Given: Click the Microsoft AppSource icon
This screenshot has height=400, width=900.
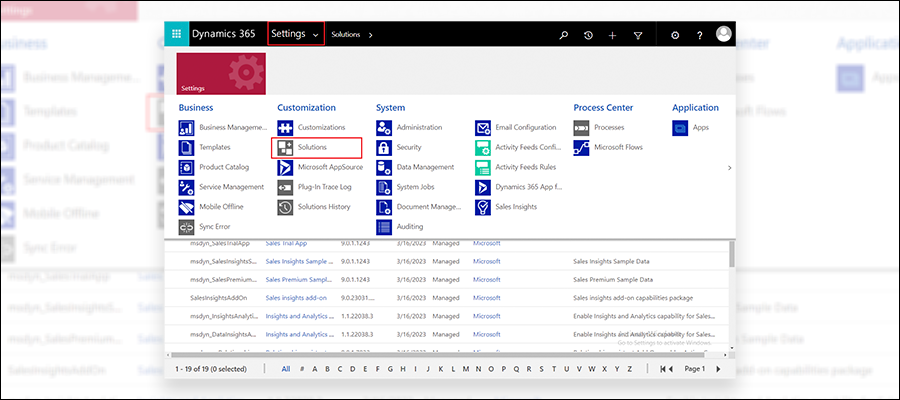Looking at the screenshot, I should coord(285,168).
